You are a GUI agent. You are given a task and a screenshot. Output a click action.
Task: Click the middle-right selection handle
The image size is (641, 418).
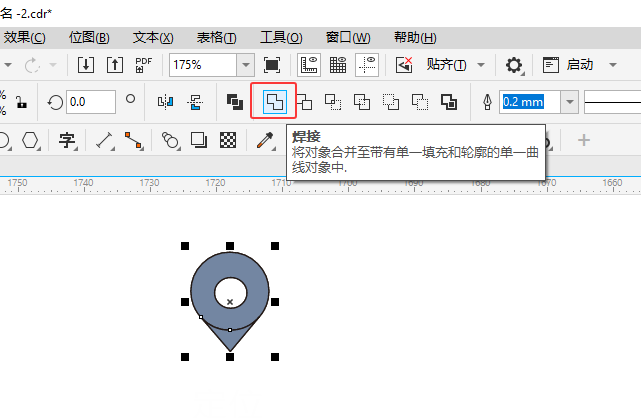pos(275,302)
